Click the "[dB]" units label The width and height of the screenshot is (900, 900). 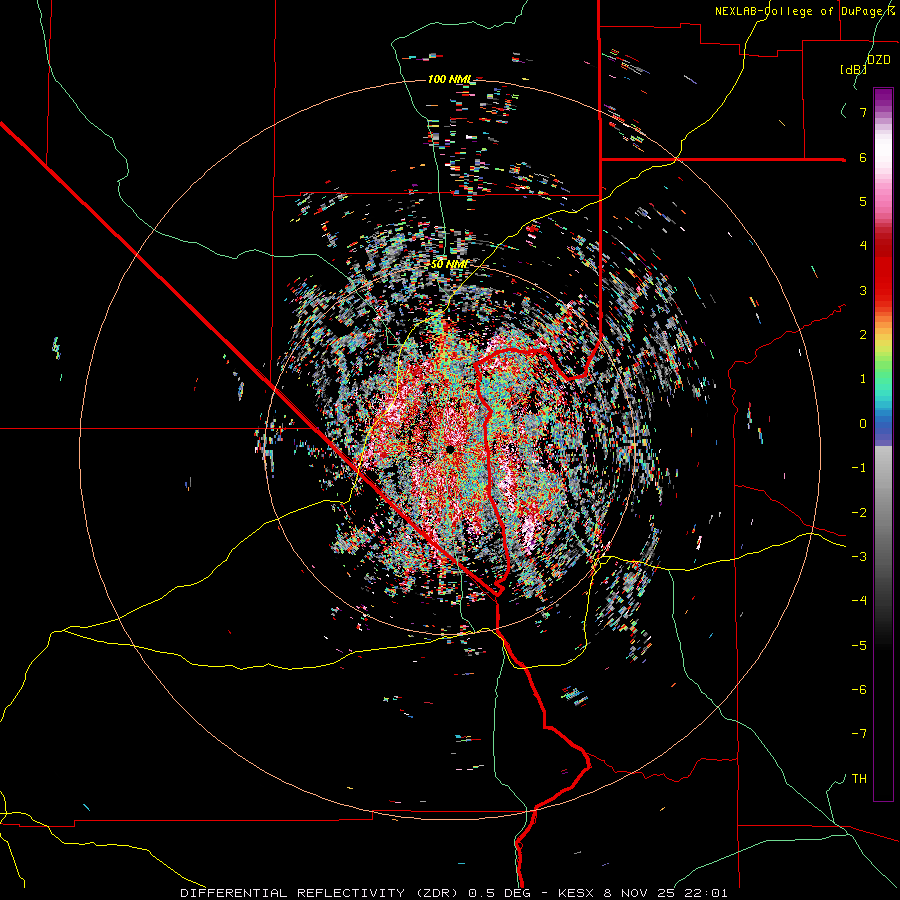click(854, 69)
